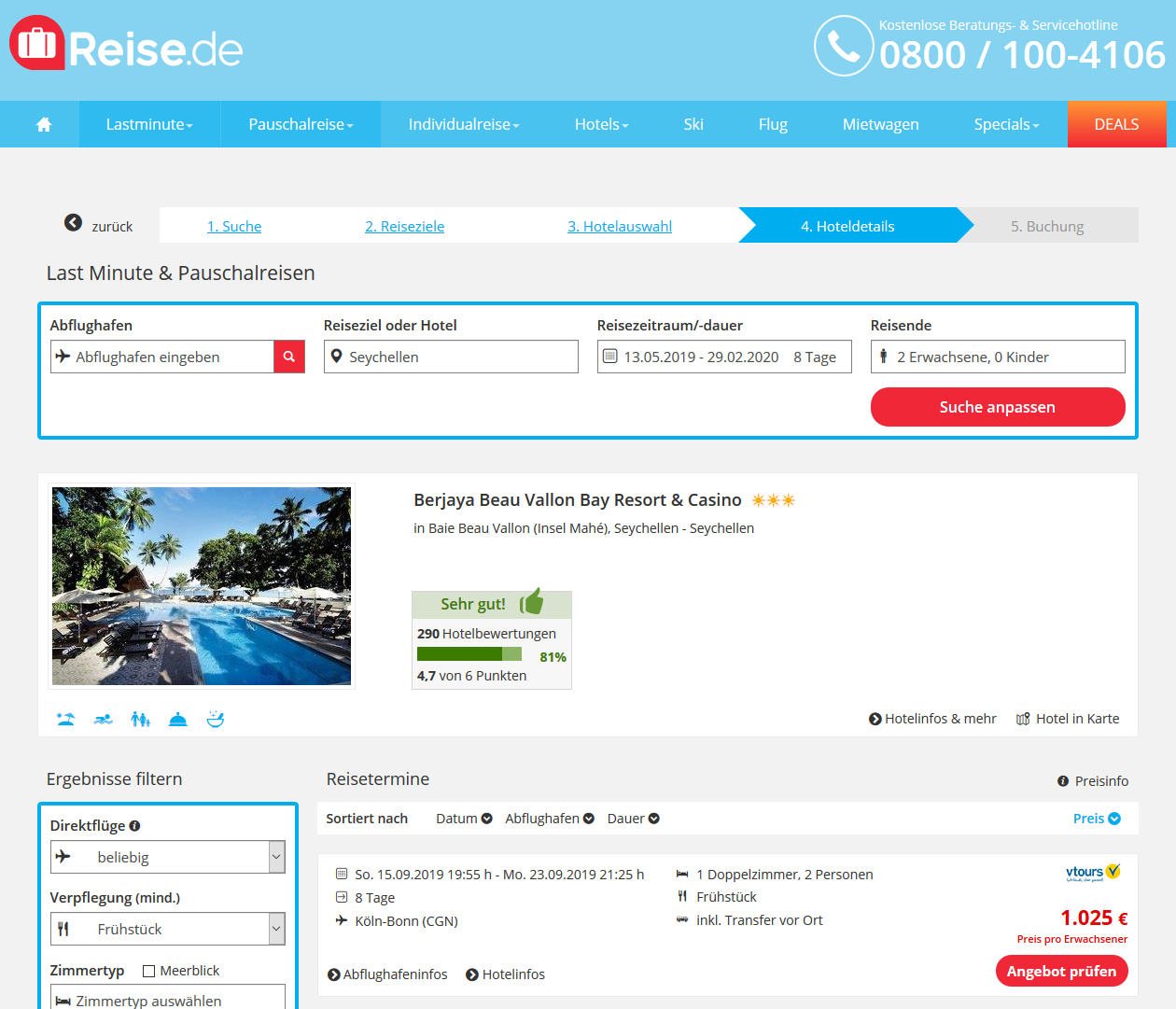Go to step 1. Suche
The height and width of the screenshot is (1009, 1176).
234,226
